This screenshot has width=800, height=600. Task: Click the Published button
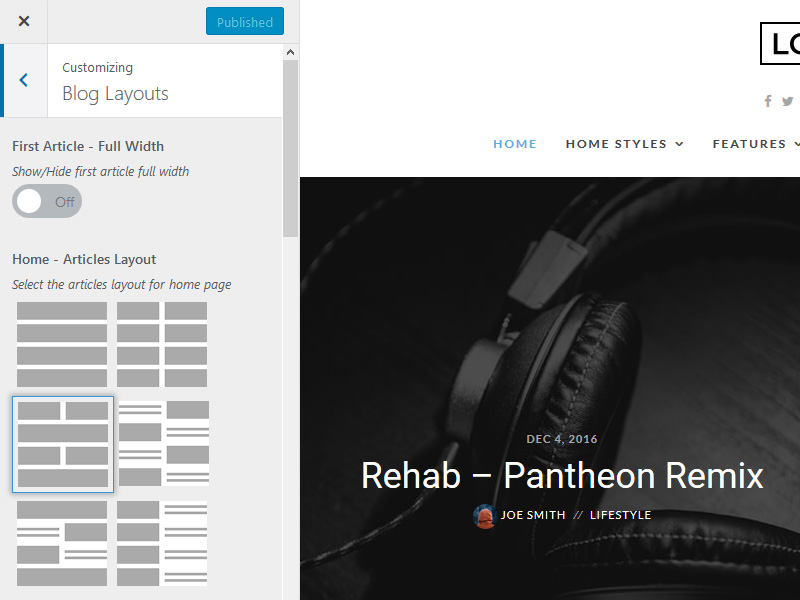244,22
